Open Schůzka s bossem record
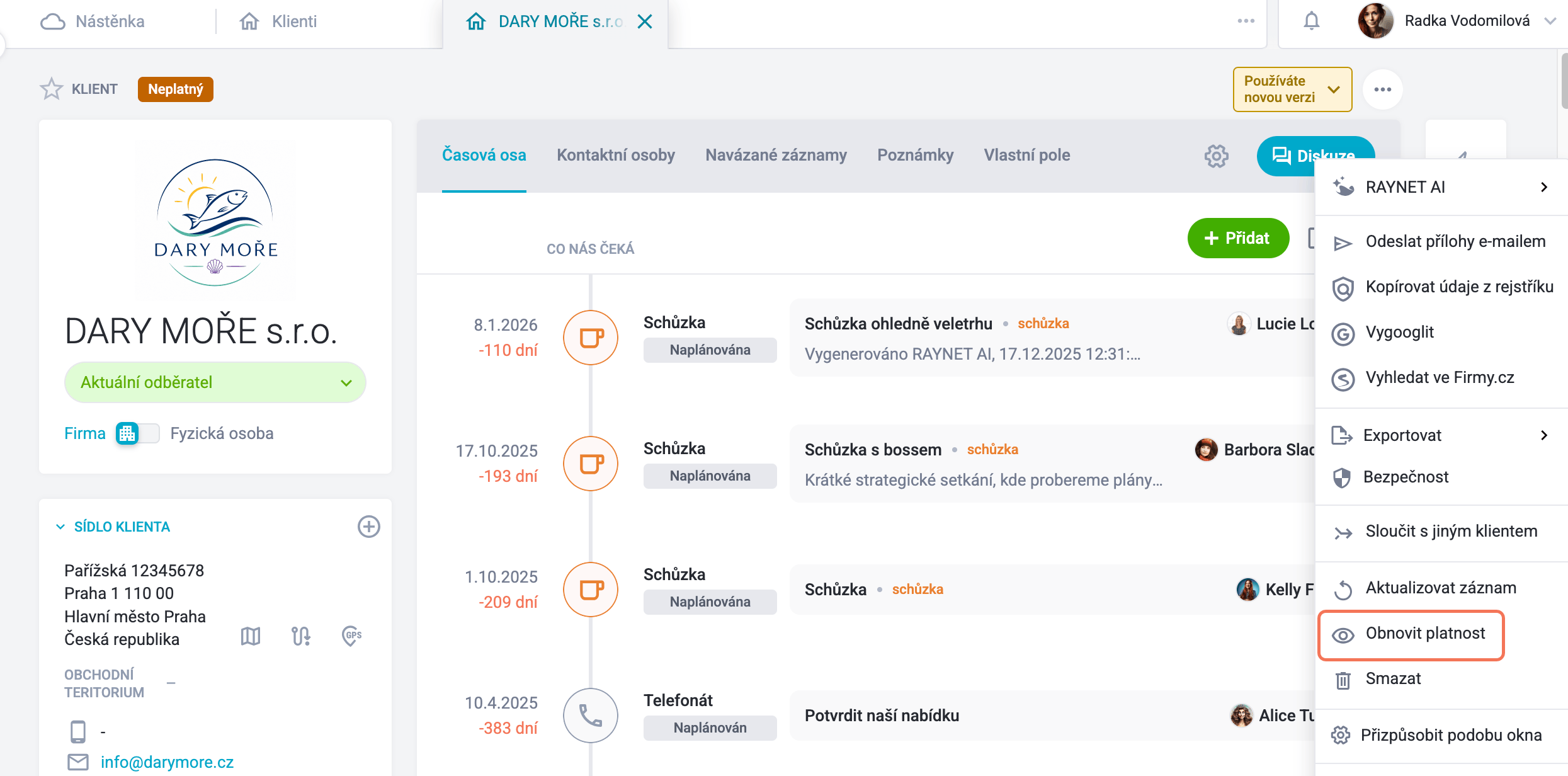Viewport: 1568px width, 776px height. pos(873,450)
